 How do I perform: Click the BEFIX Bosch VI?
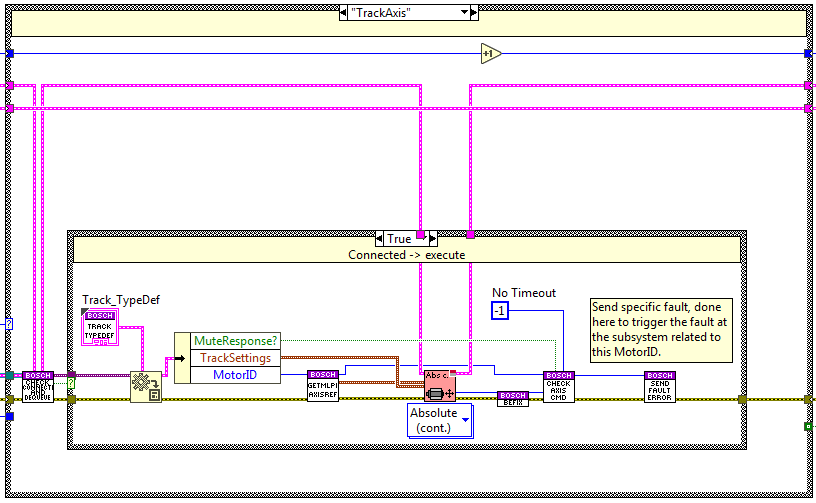click(513, 399)
